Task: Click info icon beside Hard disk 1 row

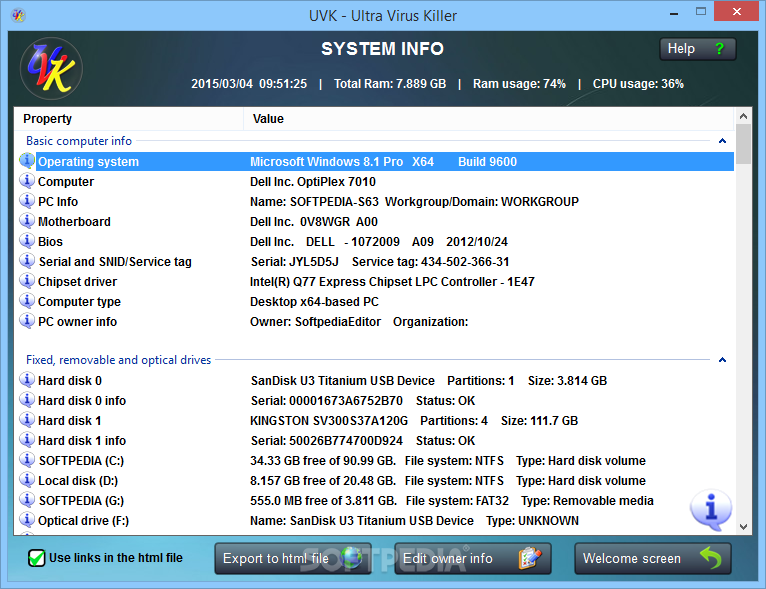Action: coord(27,420)
